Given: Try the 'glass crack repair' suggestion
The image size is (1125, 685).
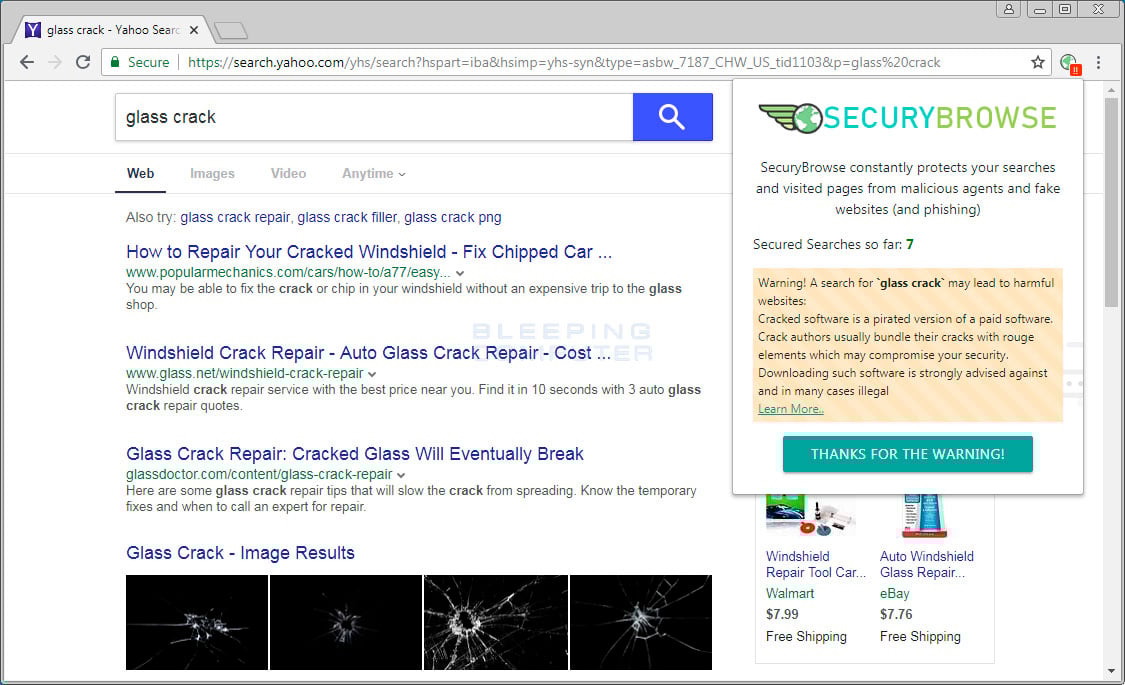Looking at the screenshot, I should click(235, 217).
